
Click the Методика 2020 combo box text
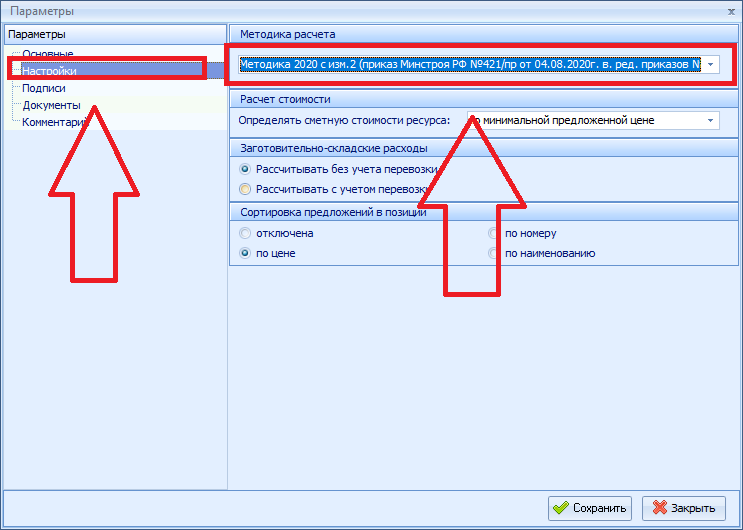click(470, 64)
